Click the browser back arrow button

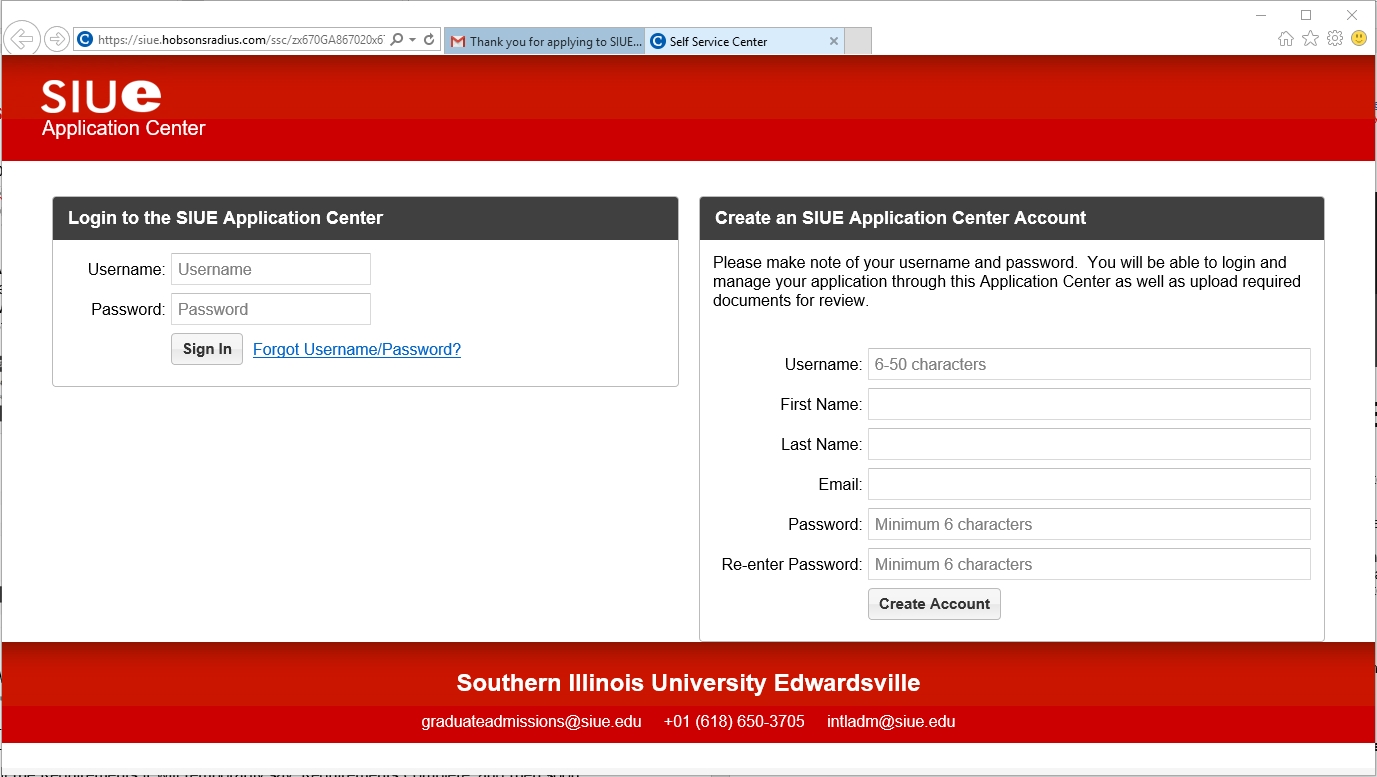click(x=22, y=39)
